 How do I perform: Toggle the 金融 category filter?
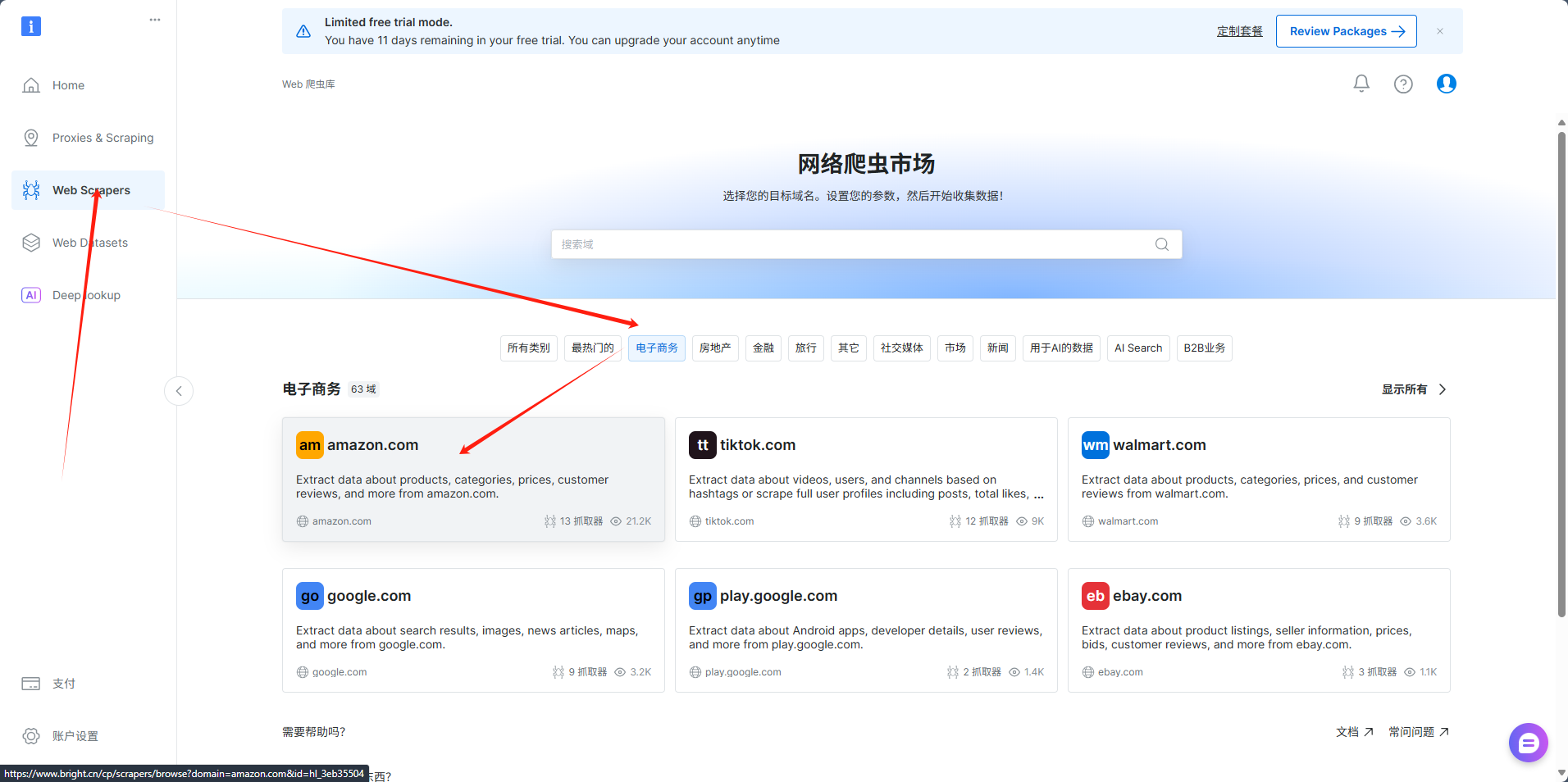[763, 348]
